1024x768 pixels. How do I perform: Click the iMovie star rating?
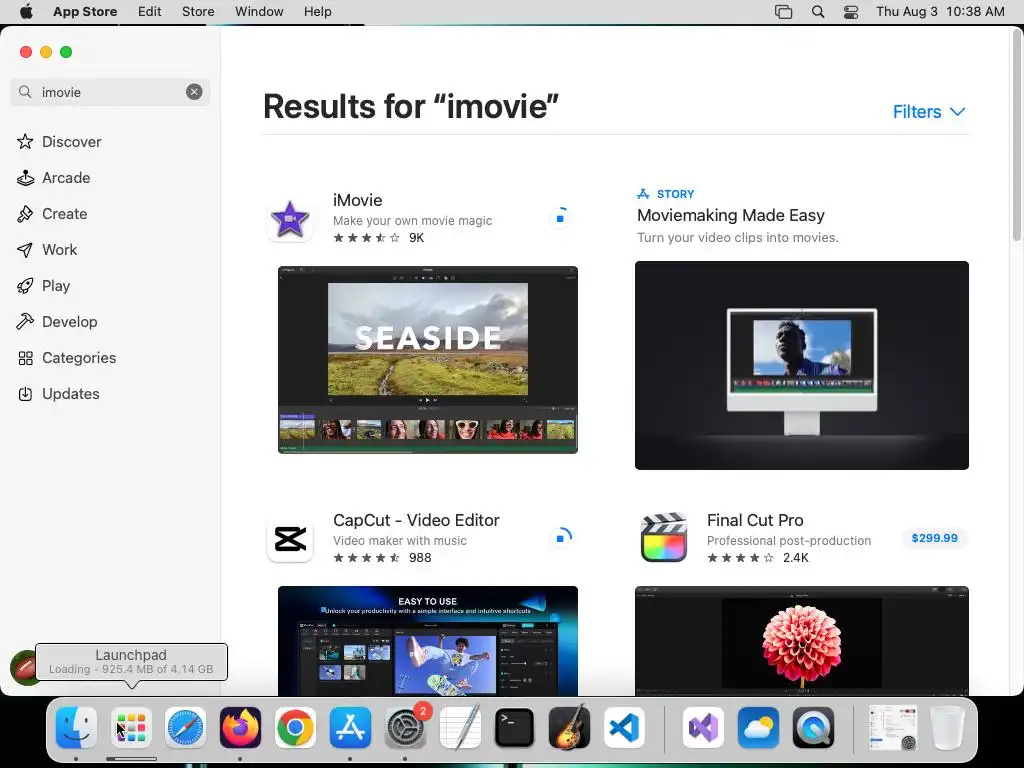366,238
